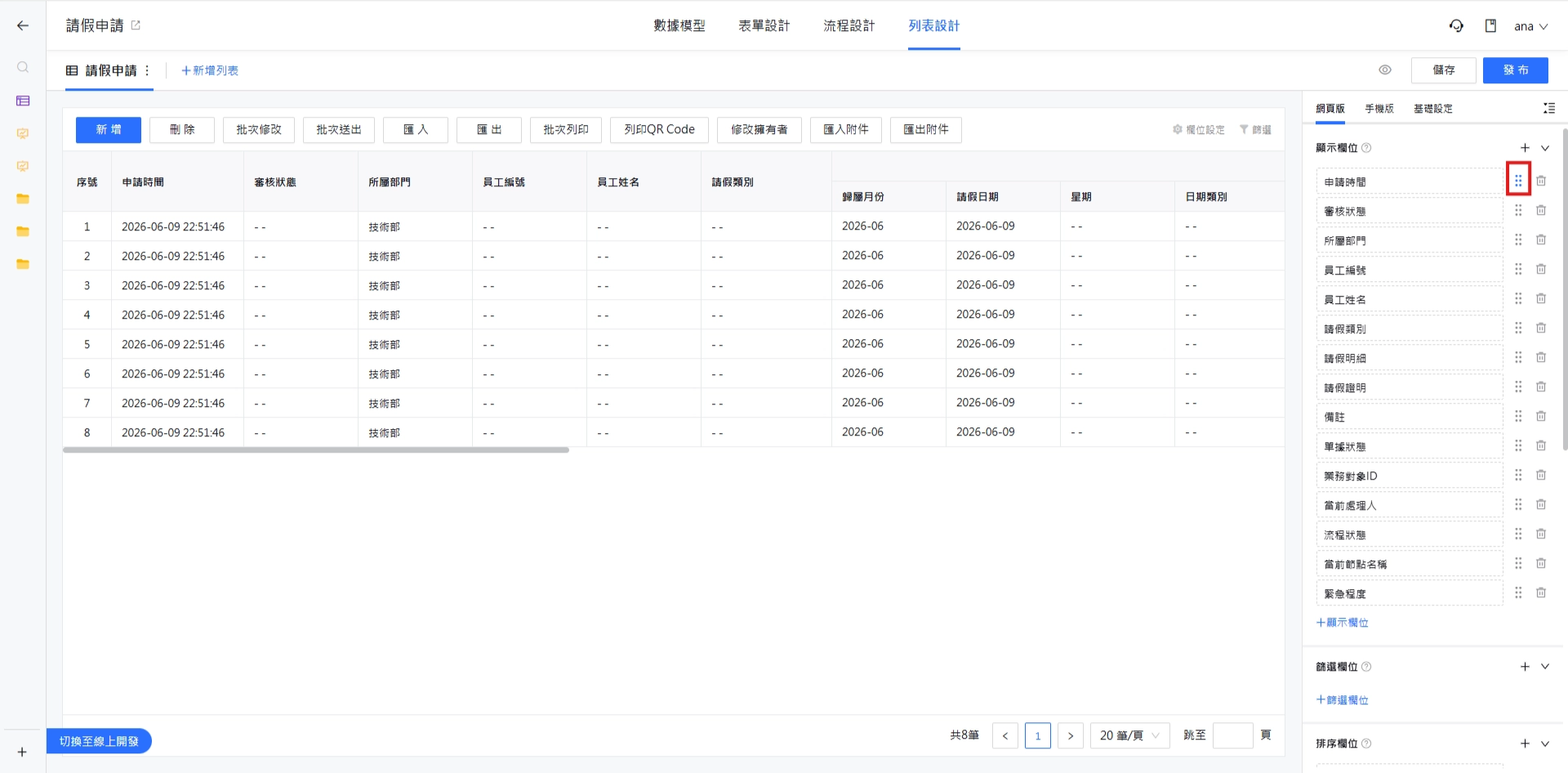Click the 刪除 button
1568x773 pixels.
(x=182, y=130)
